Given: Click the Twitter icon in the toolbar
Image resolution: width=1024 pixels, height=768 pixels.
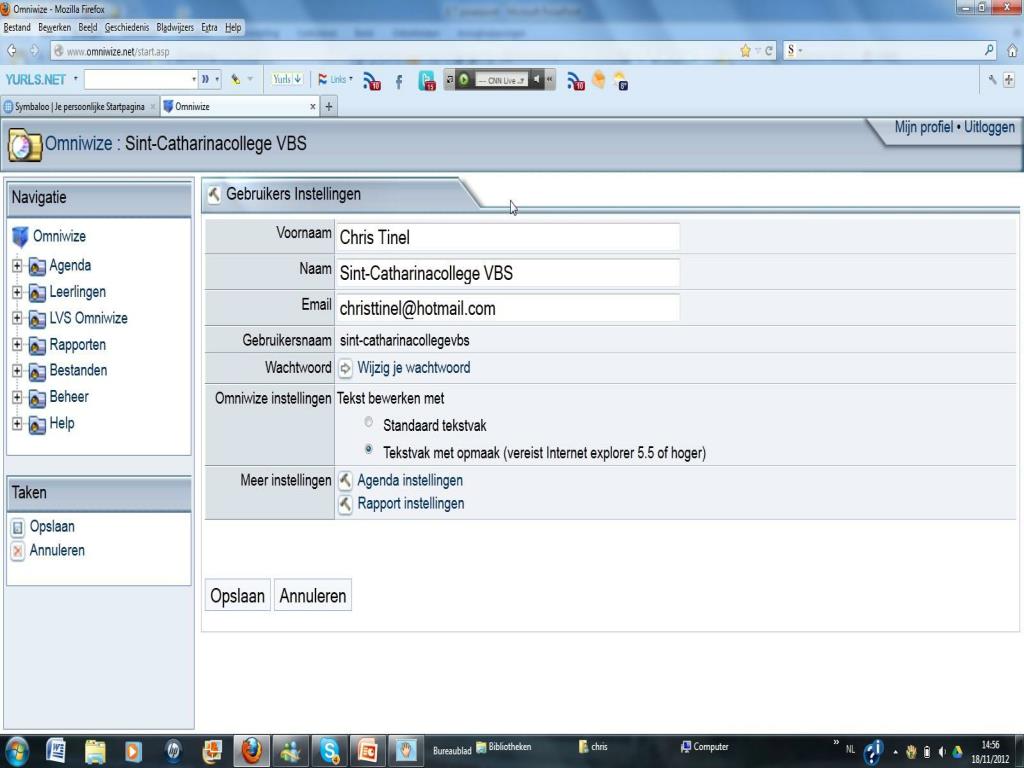Looking at the screenshot, I should point(427,81).
